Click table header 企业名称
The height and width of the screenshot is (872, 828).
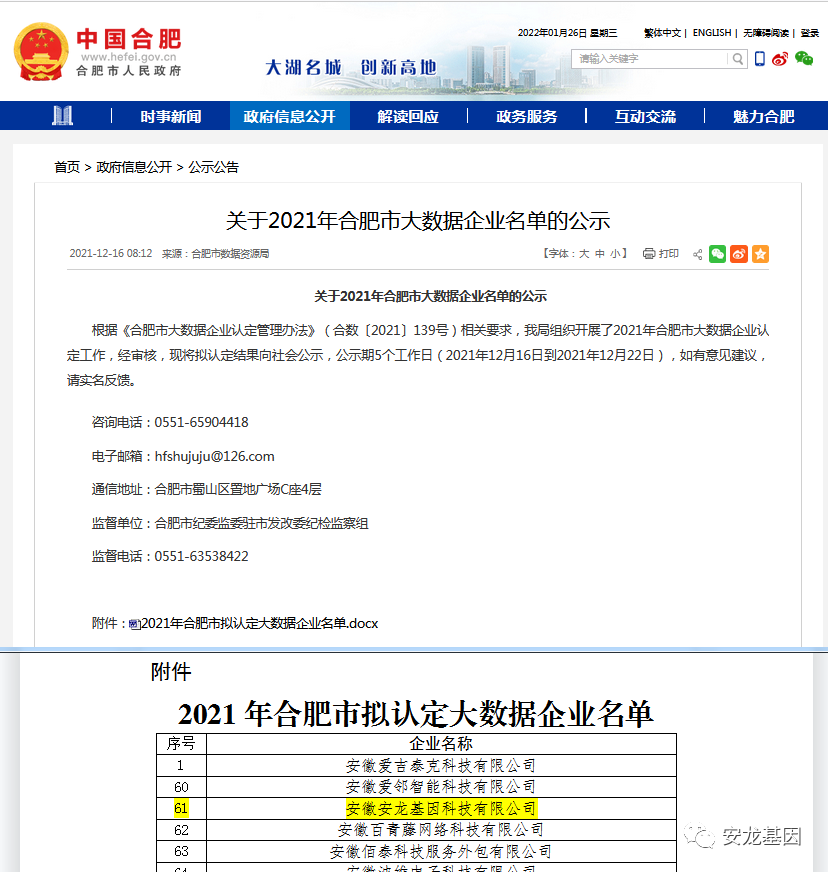pyautogui.click(x=441, y=744)
